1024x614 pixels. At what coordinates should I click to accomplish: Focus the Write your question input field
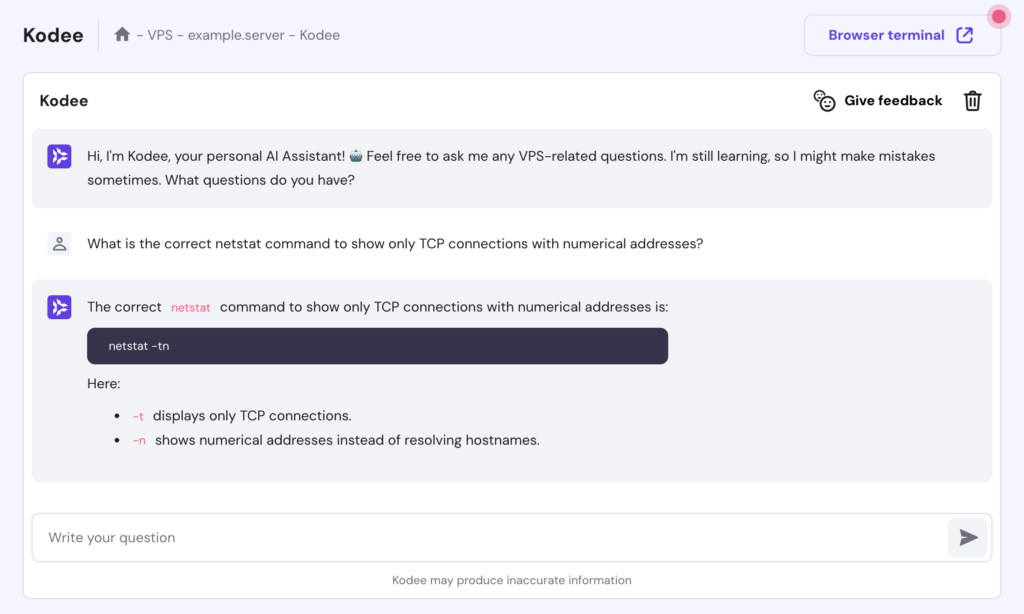400,537
